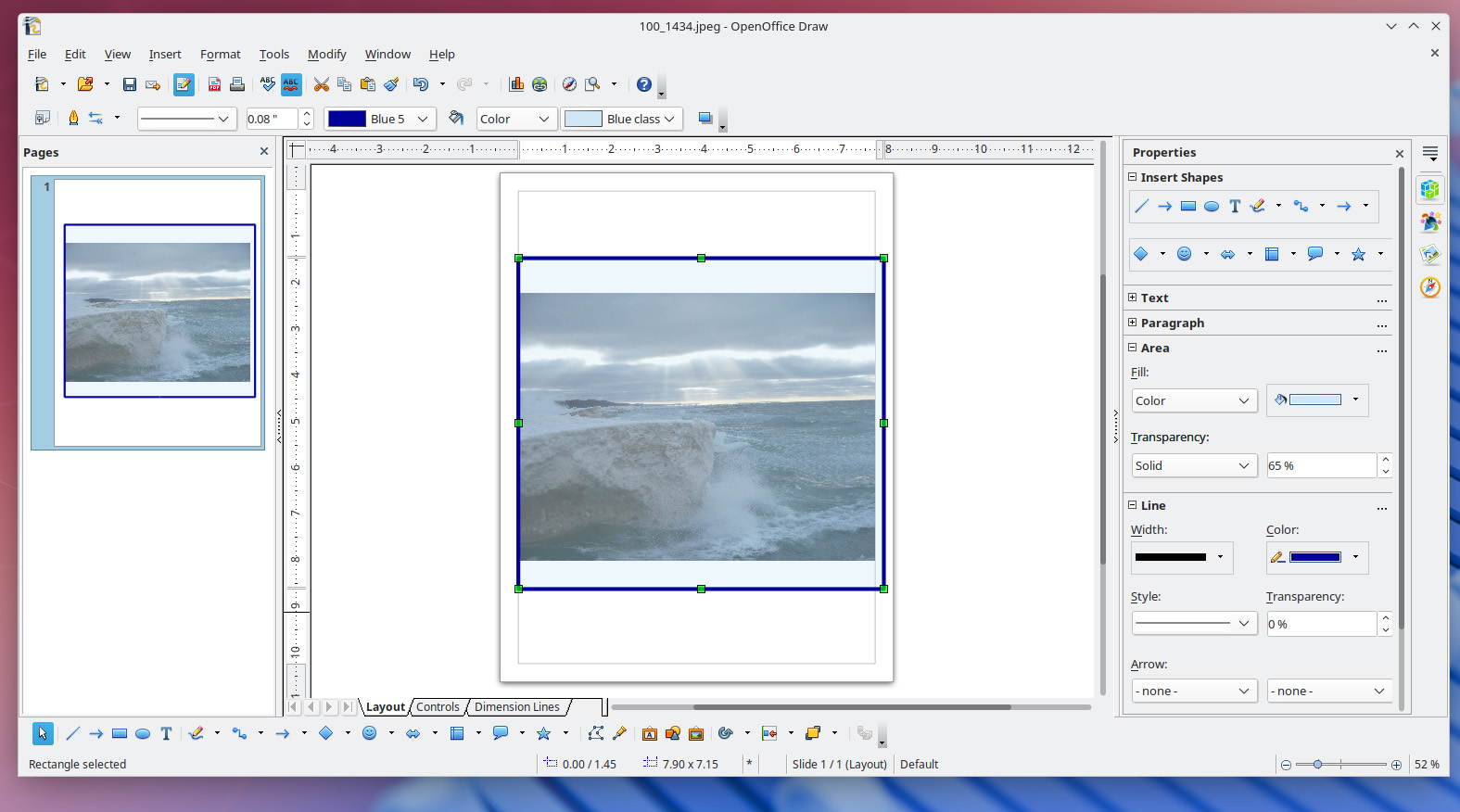Select the page 1 thumbnail in Pages
Image resolution: width=1460 pixels, height=812 pixels.
[159, 311]
